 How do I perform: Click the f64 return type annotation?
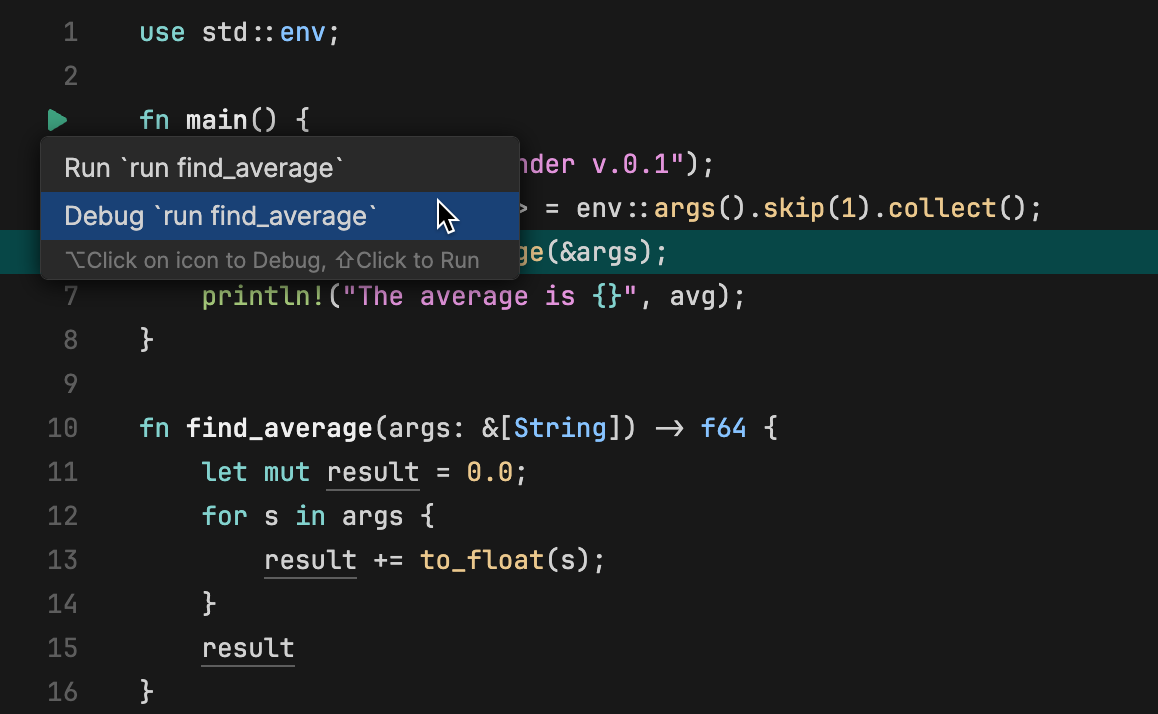[x=722, y=428]
